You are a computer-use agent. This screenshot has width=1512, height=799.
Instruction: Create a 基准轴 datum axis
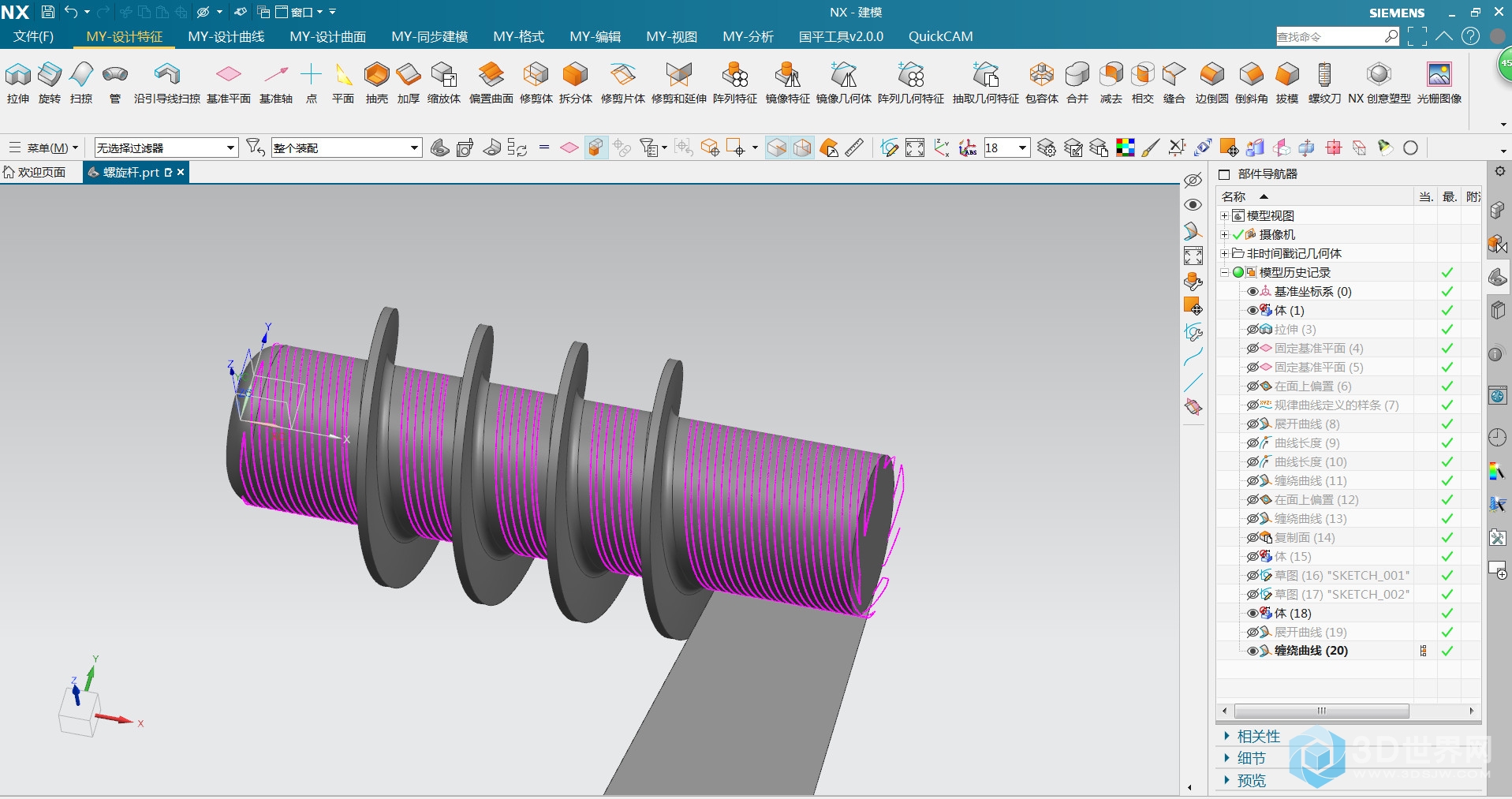tap(276, 83)
